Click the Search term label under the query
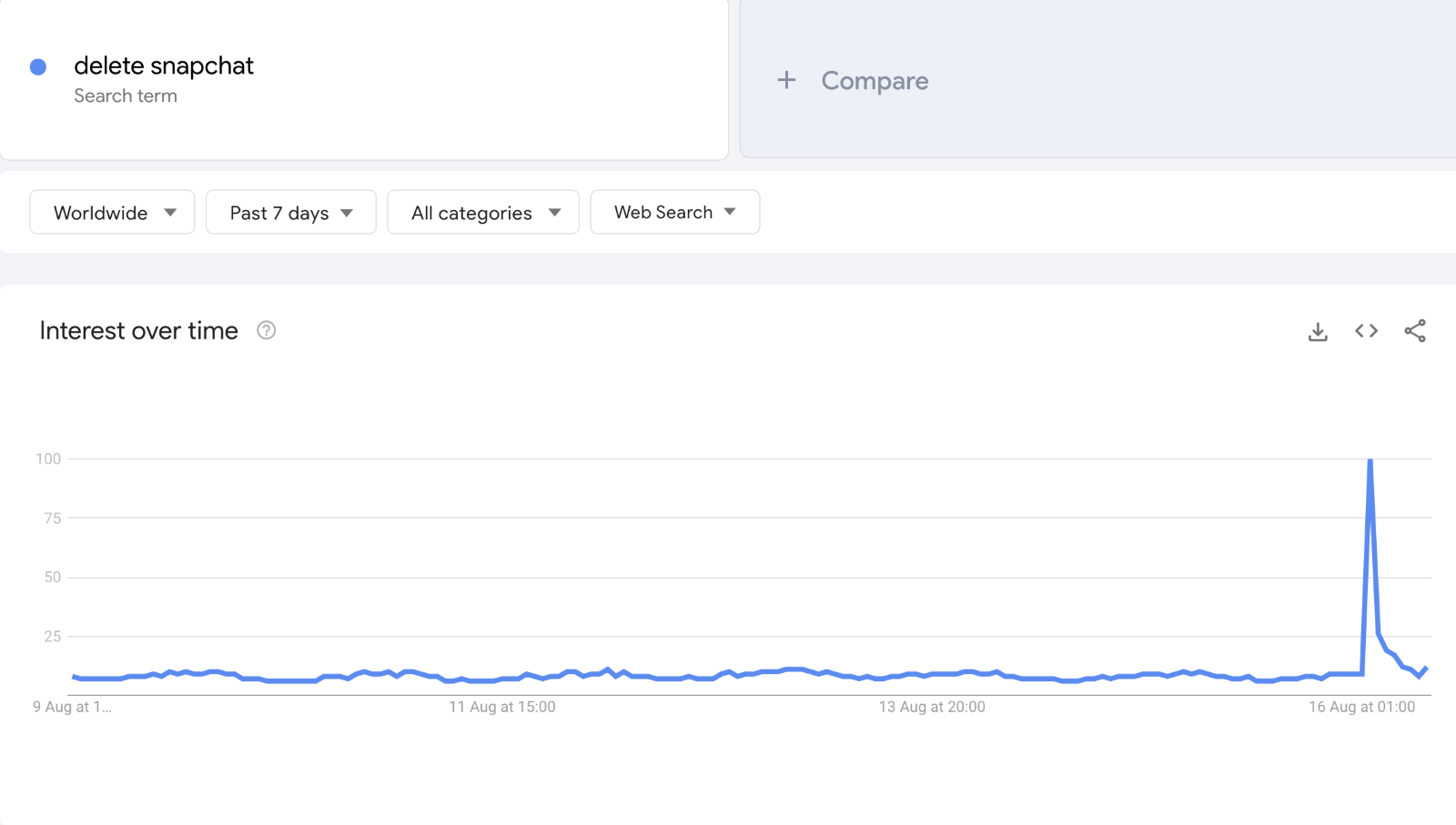1456x825 pixels. click(x=126, y=96)
